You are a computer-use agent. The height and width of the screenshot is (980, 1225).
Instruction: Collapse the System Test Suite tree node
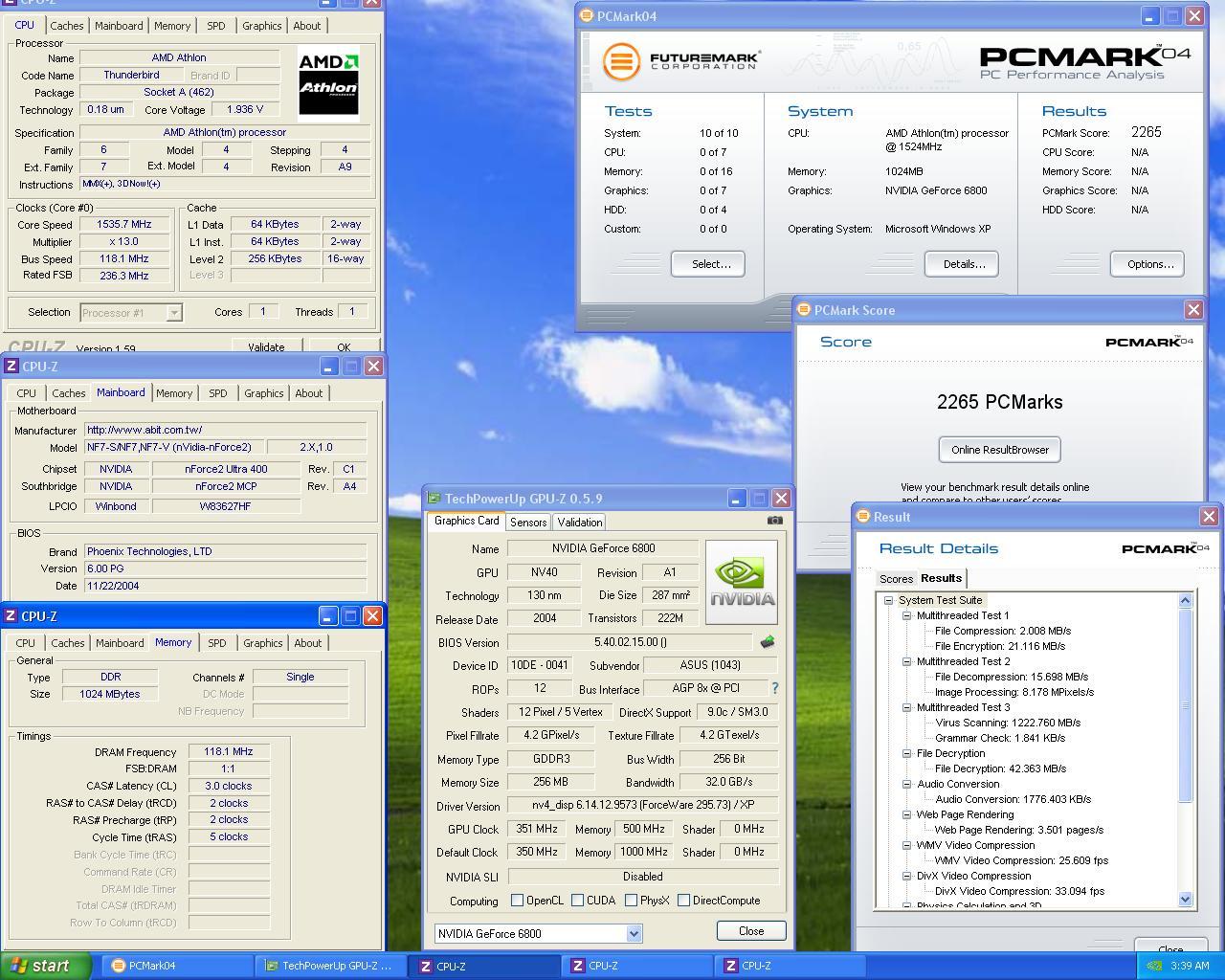tap(889, 601)
